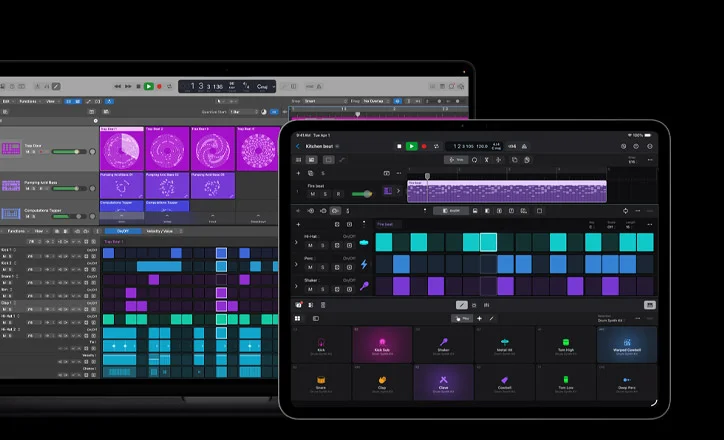The image size is (724, 440).
Task: Click the Trap Door track icon on Mac
Action: [x=11, y=148]
